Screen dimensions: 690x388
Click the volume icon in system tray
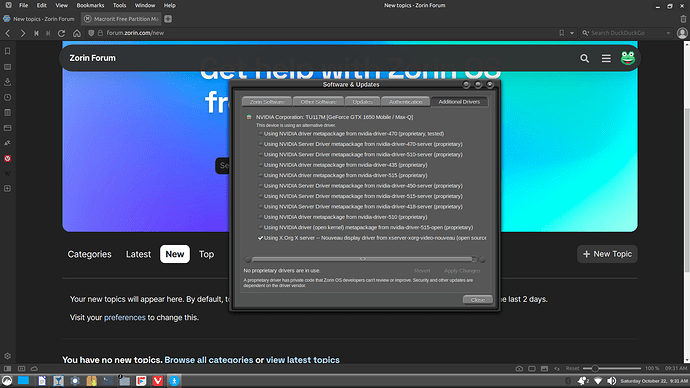click(x=611, y=381)
